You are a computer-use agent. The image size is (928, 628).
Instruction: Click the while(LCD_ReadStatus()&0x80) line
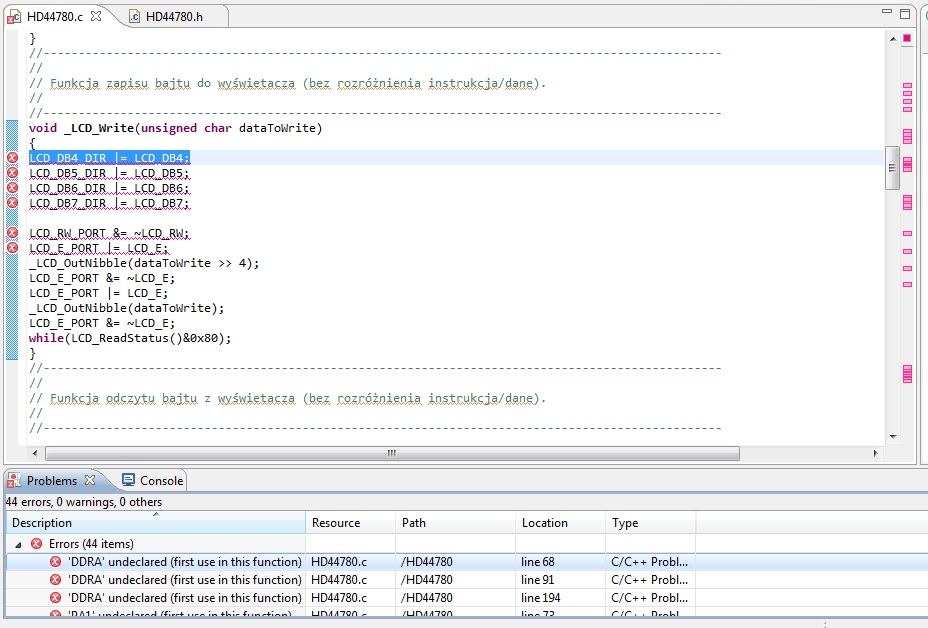pos(130,338)
